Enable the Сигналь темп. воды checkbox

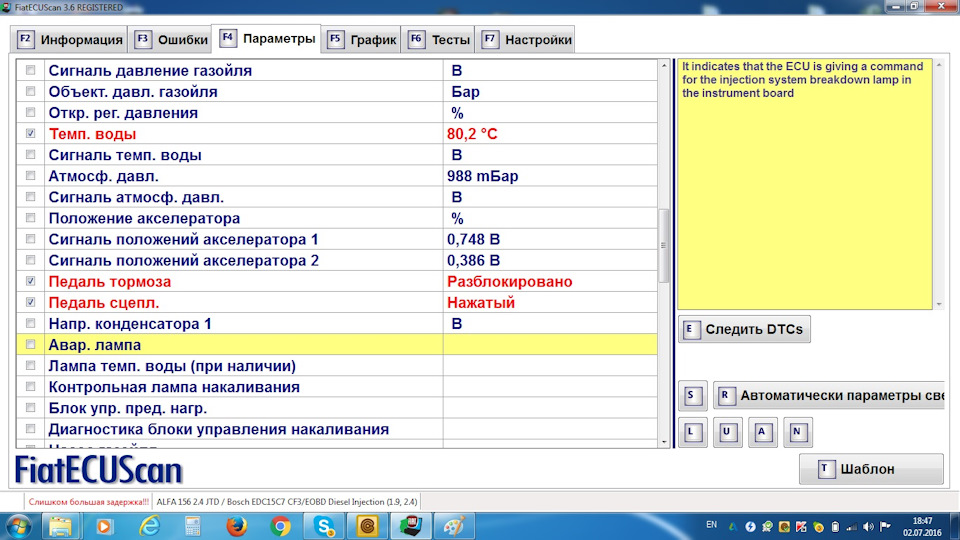(31, 155)
